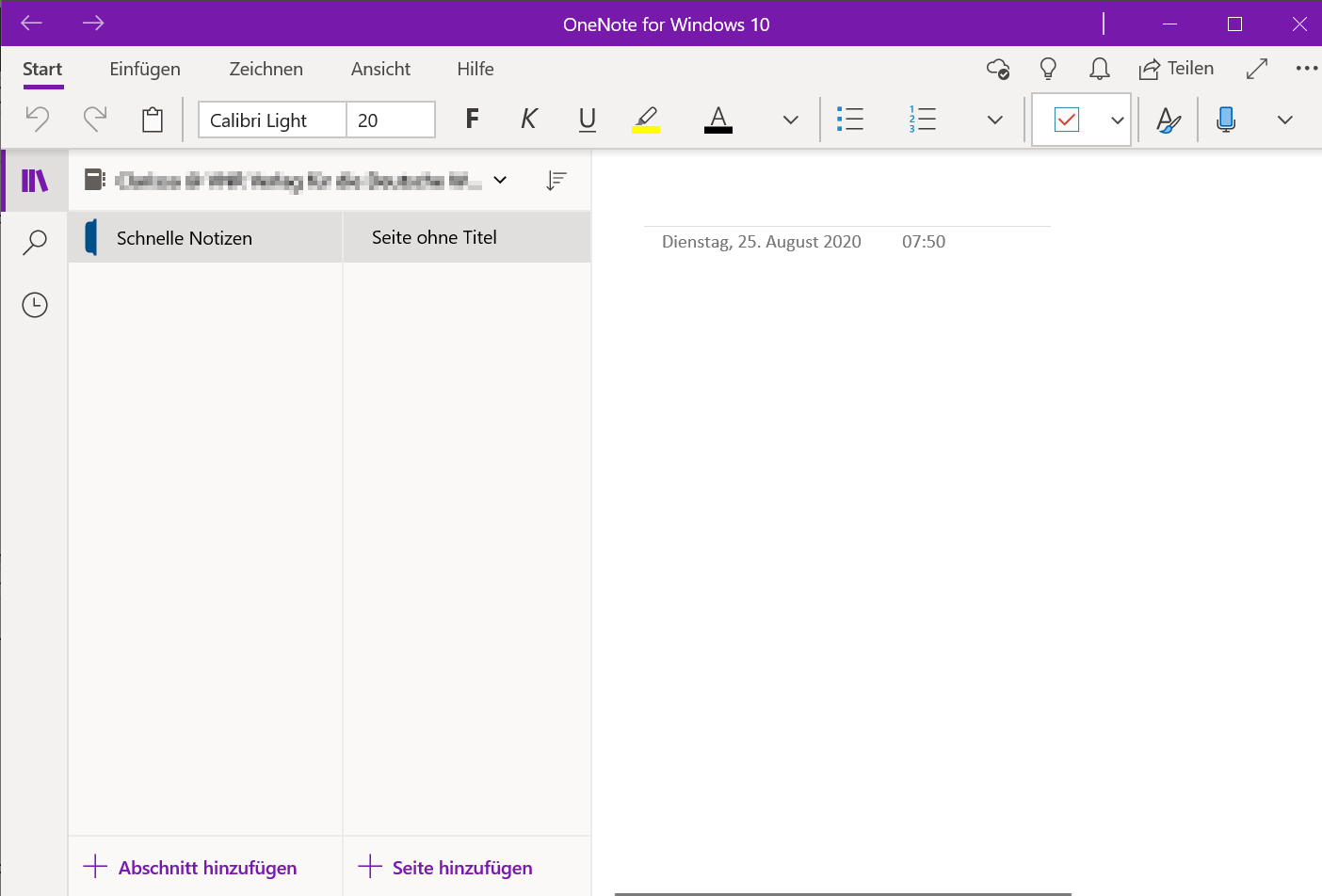Click the Undo arrow icon
Screen dimensions: 1322x896
(37, 120)
